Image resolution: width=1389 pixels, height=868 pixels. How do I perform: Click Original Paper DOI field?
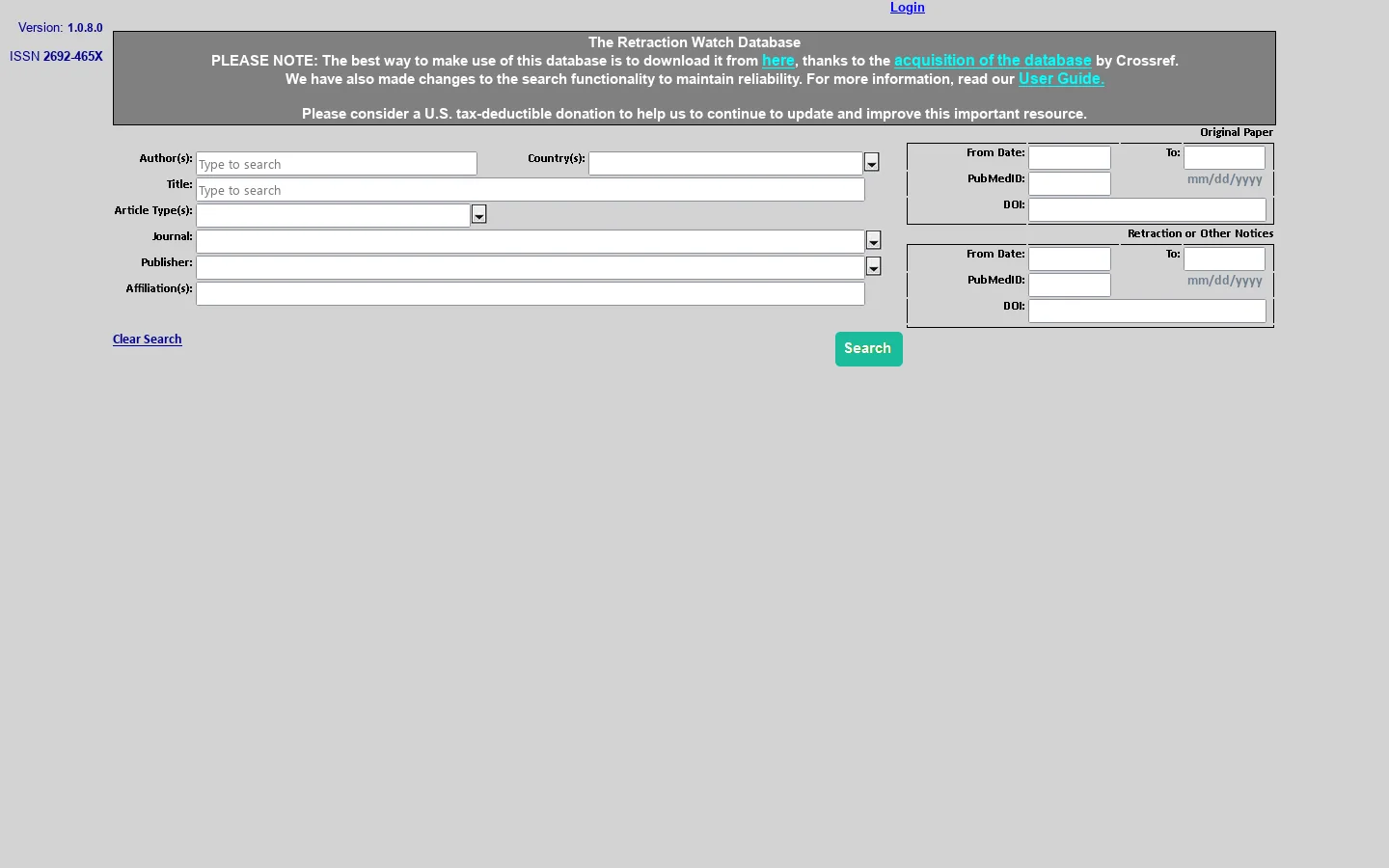1147,210
